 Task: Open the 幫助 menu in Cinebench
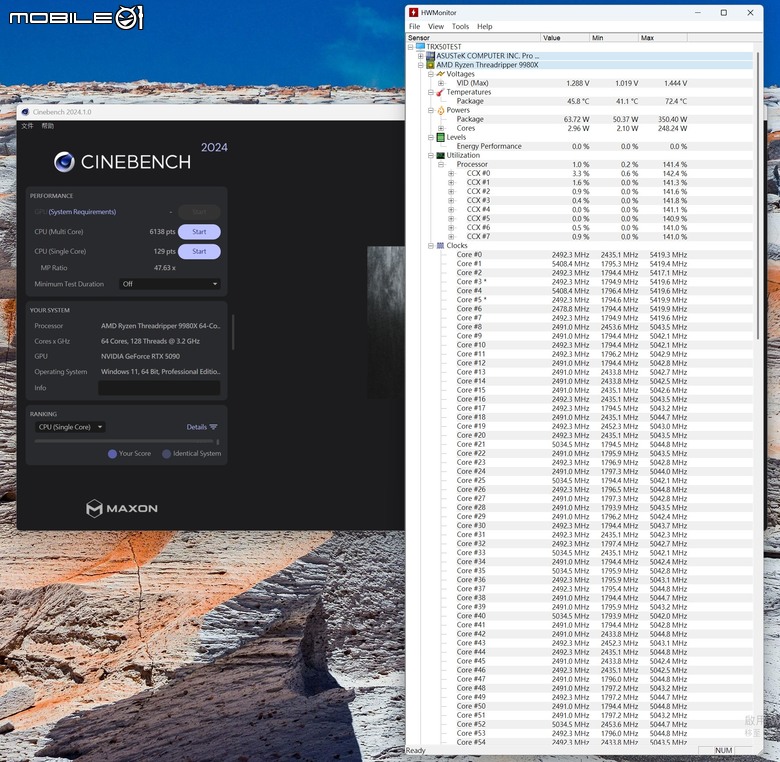tap(48, 126)
